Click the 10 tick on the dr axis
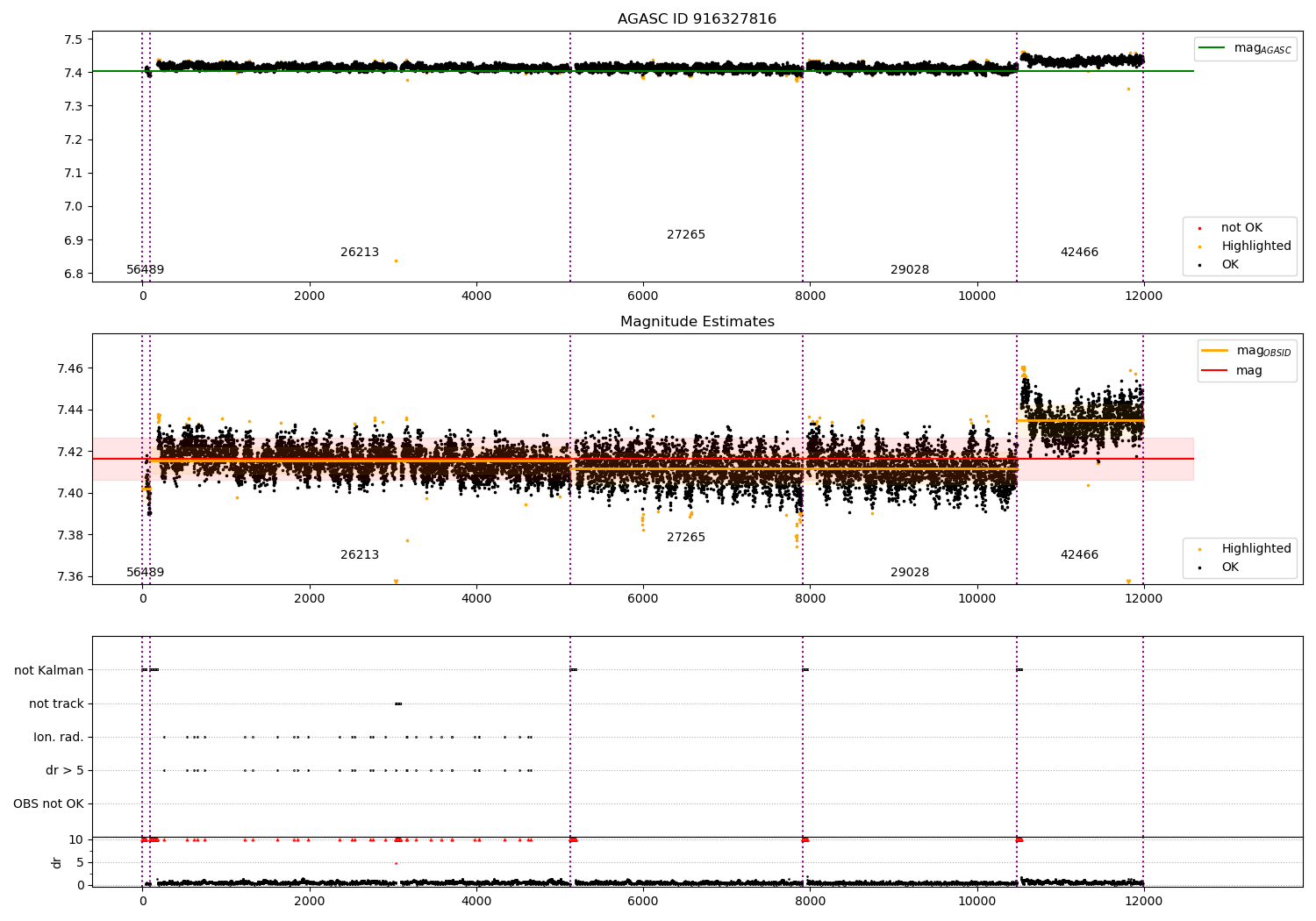Image resolution: width=1316 pixels, height=921 pixels. tap(76, 839)
